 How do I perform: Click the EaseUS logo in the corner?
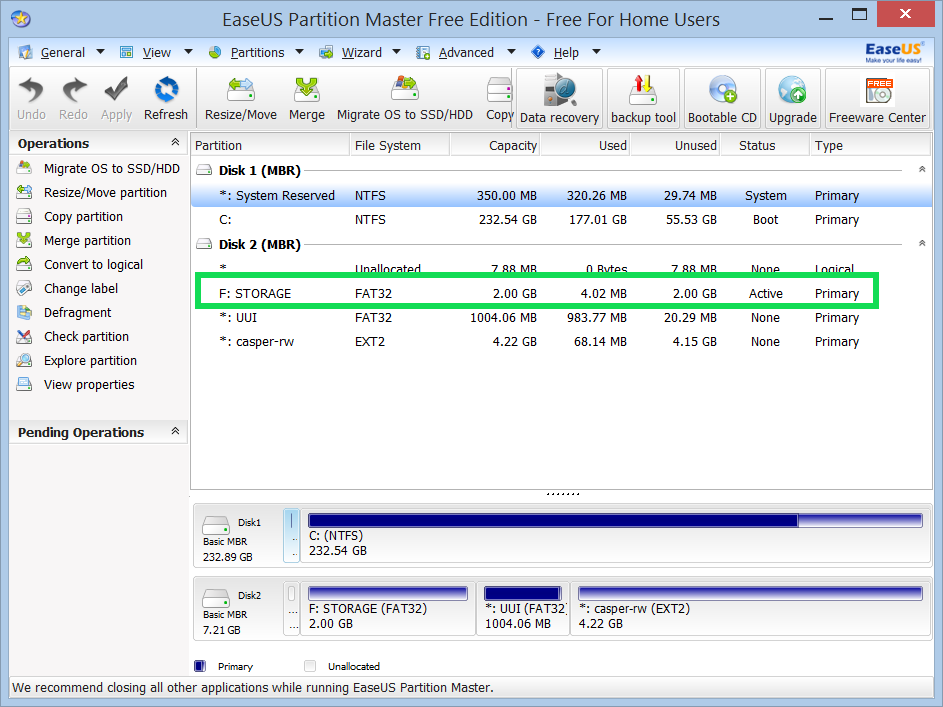[894, 52]
